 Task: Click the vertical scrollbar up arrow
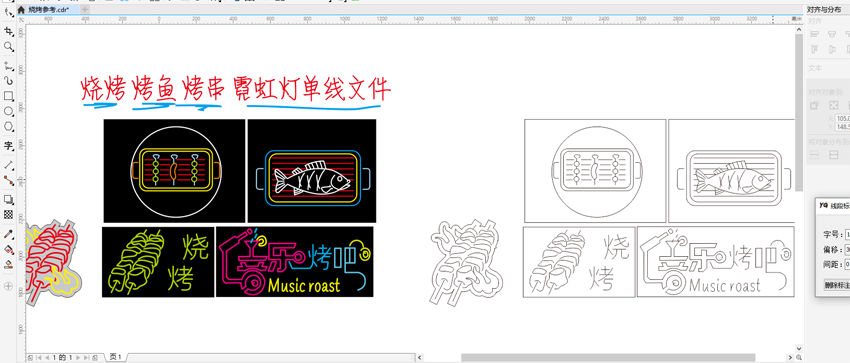pos(799,29)
